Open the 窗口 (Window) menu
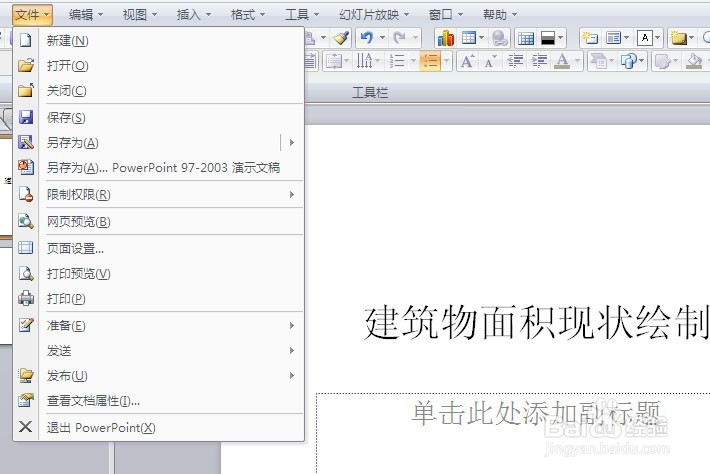Image resolution: width=710 pixels, height=474 pixels. point(446,15)
